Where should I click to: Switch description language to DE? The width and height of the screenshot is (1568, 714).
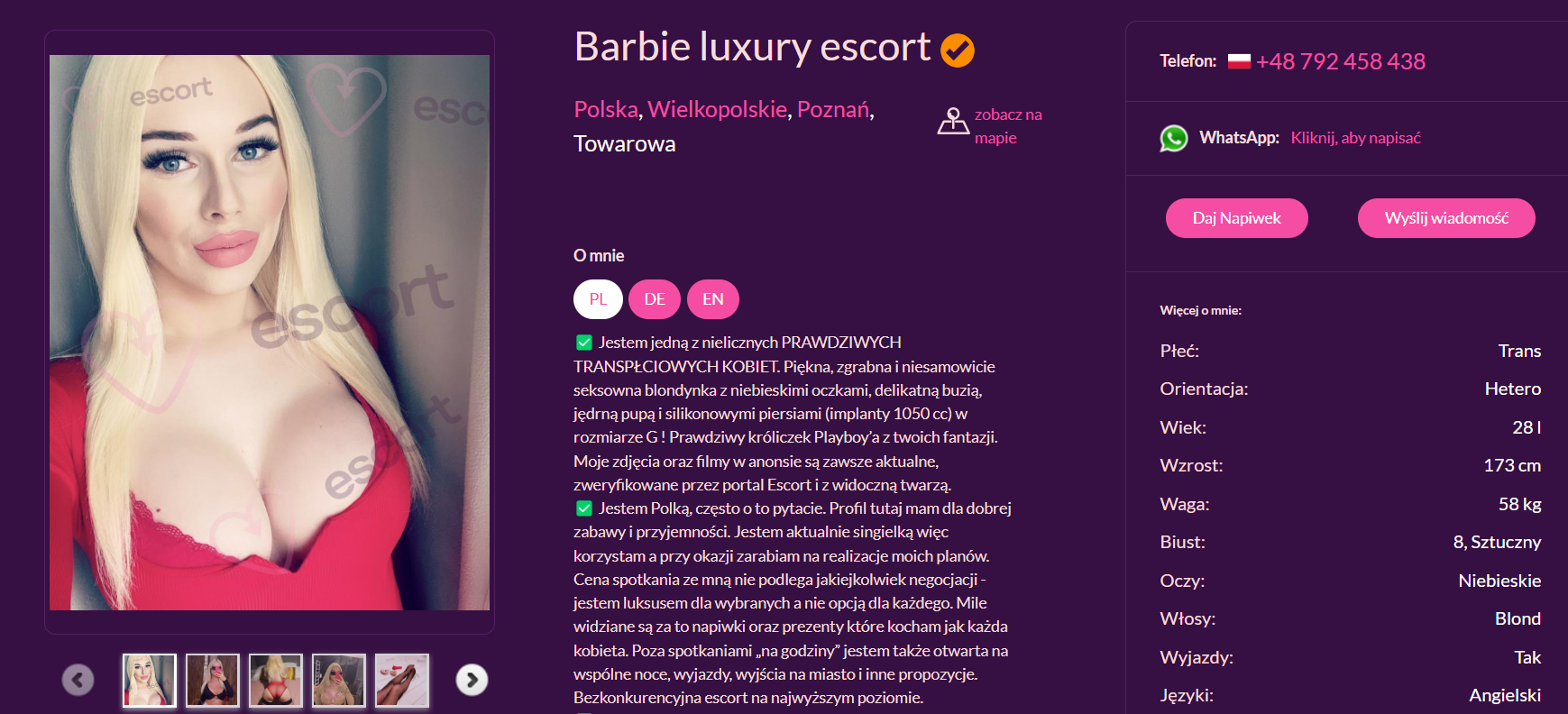[x=655, y=299]
